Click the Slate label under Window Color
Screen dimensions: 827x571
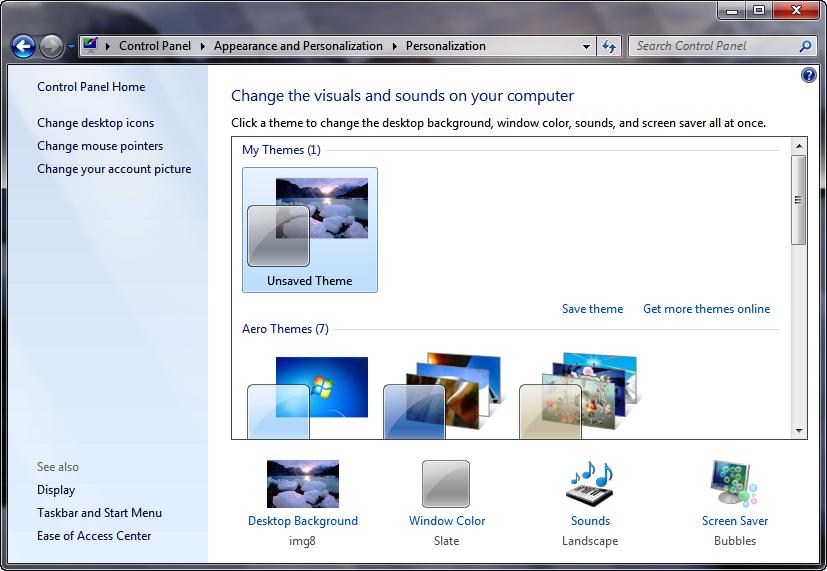pos(446,541)
